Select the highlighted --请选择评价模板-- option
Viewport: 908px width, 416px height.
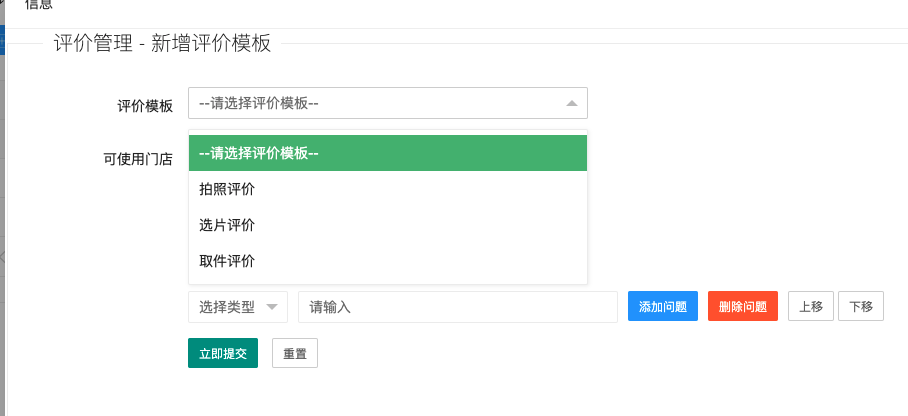point(387,153)
